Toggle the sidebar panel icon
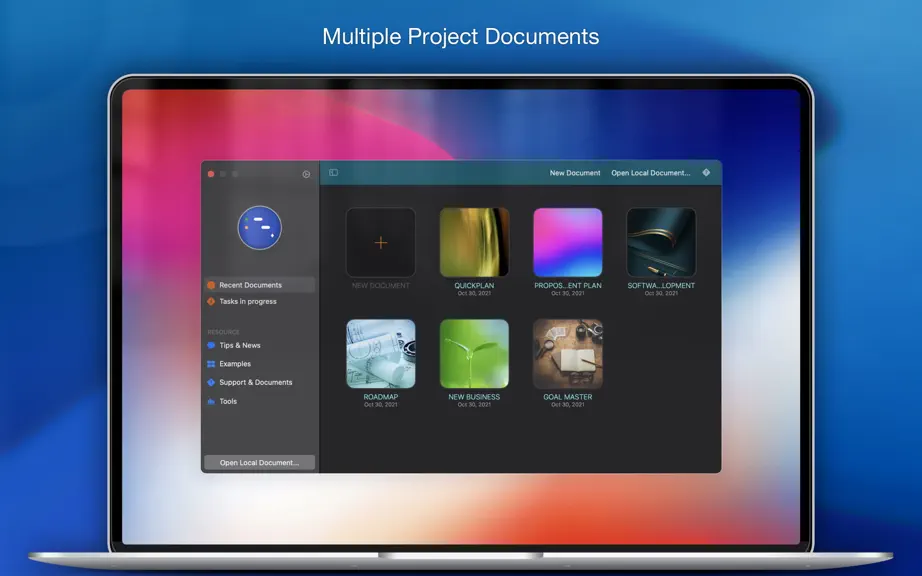The height and width of the screenshot is (576, 922). coord(333,172)
